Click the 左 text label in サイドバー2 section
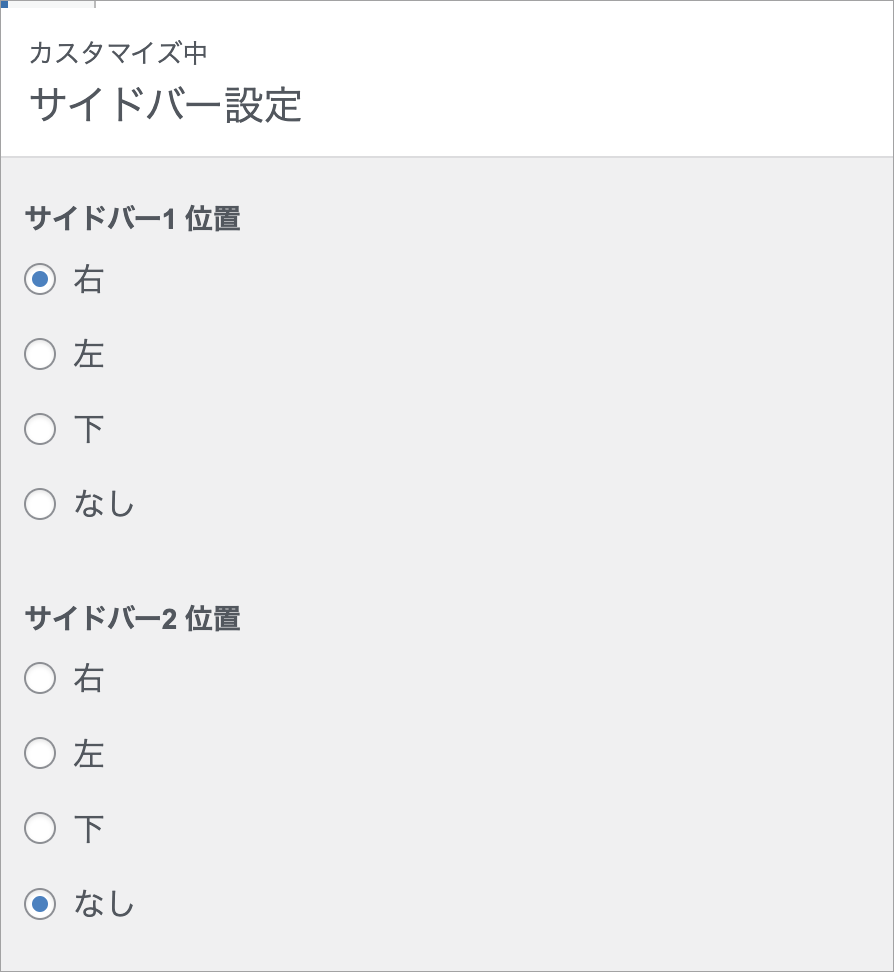 pos(88,753)
